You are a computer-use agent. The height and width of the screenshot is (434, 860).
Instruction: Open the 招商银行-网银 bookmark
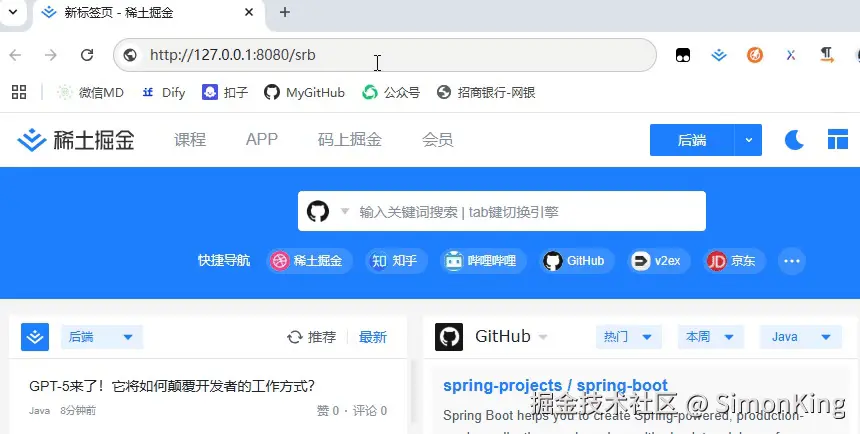click(x=486, y=92)
